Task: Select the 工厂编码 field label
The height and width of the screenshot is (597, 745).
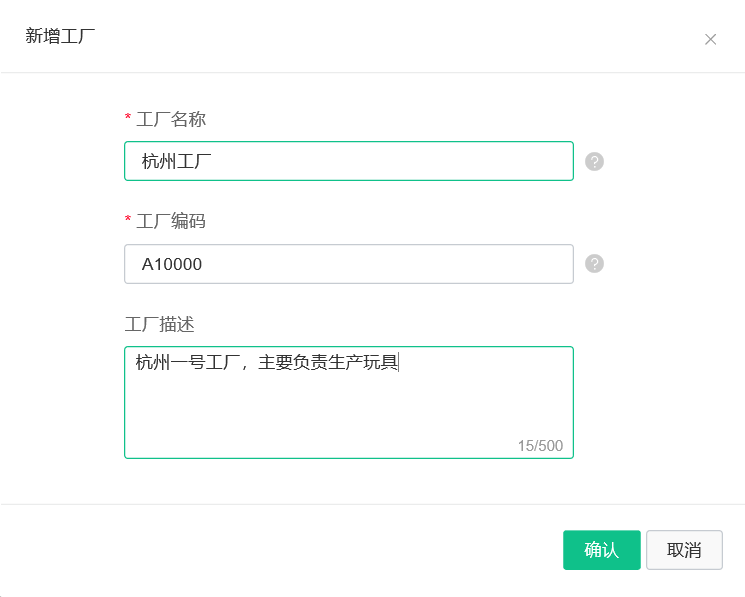Action: [x=171, y=221]
